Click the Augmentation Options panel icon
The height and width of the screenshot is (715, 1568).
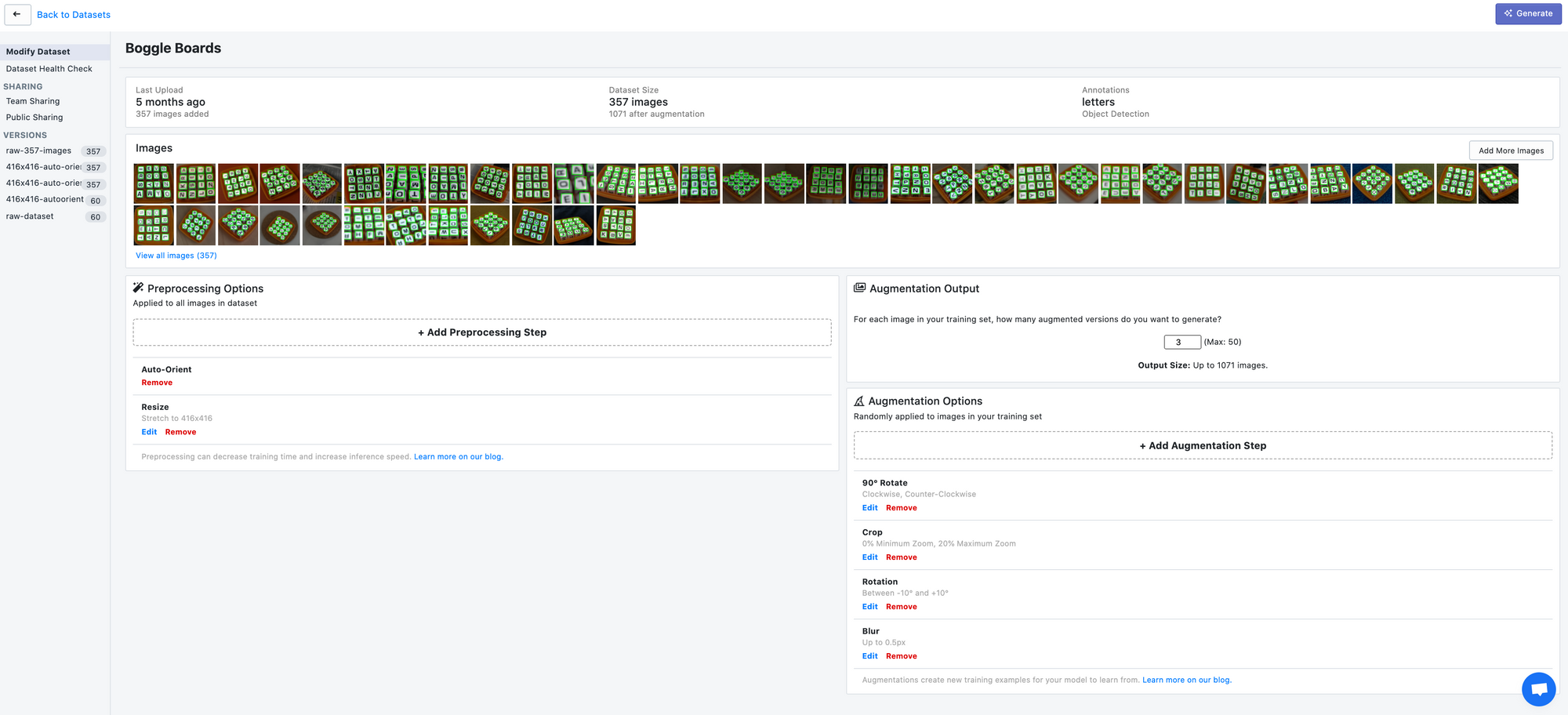tap(861, 401)
